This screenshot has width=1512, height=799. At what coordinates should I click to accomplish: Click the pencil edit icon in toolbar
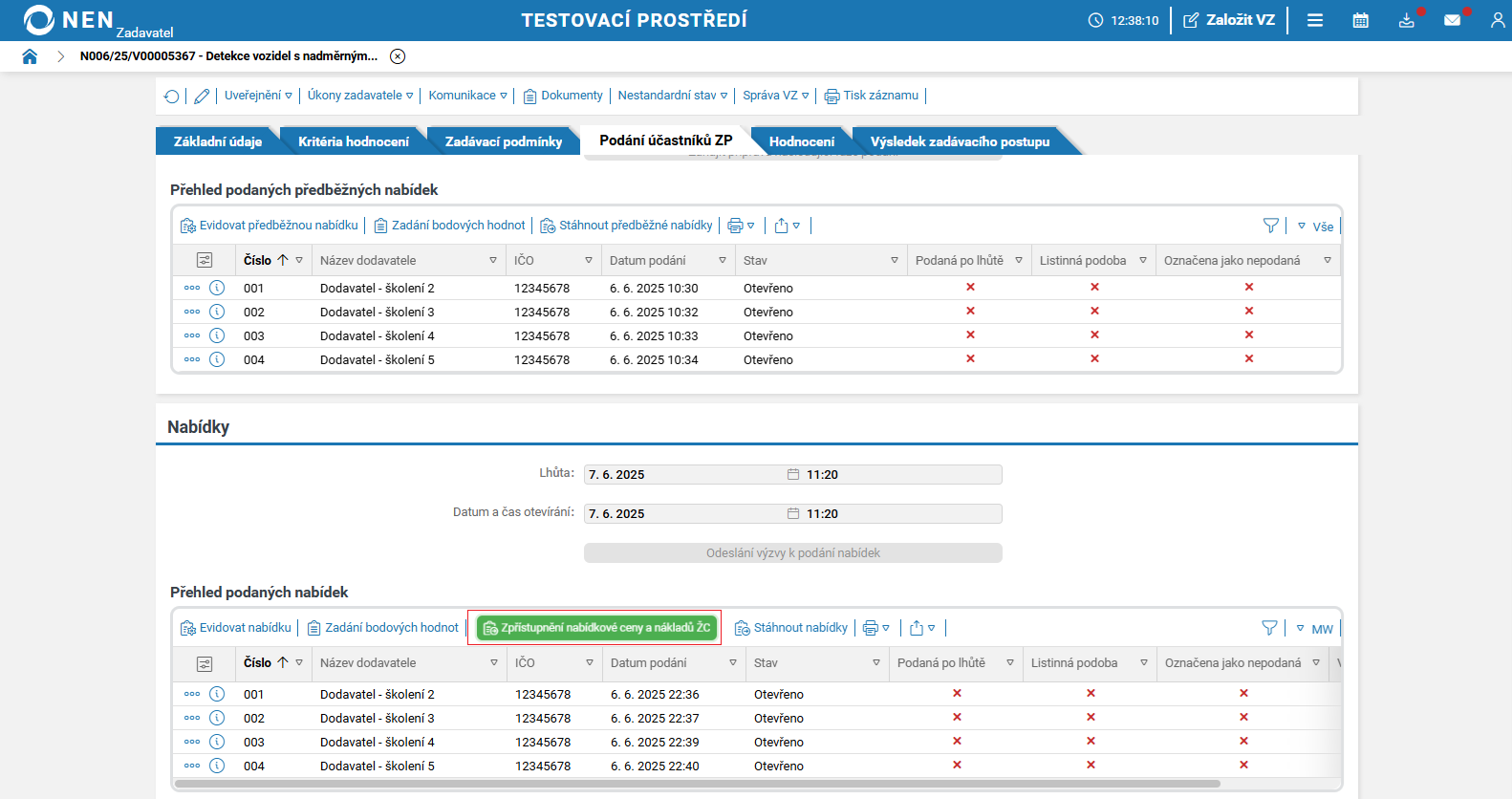tap(202, 96)
